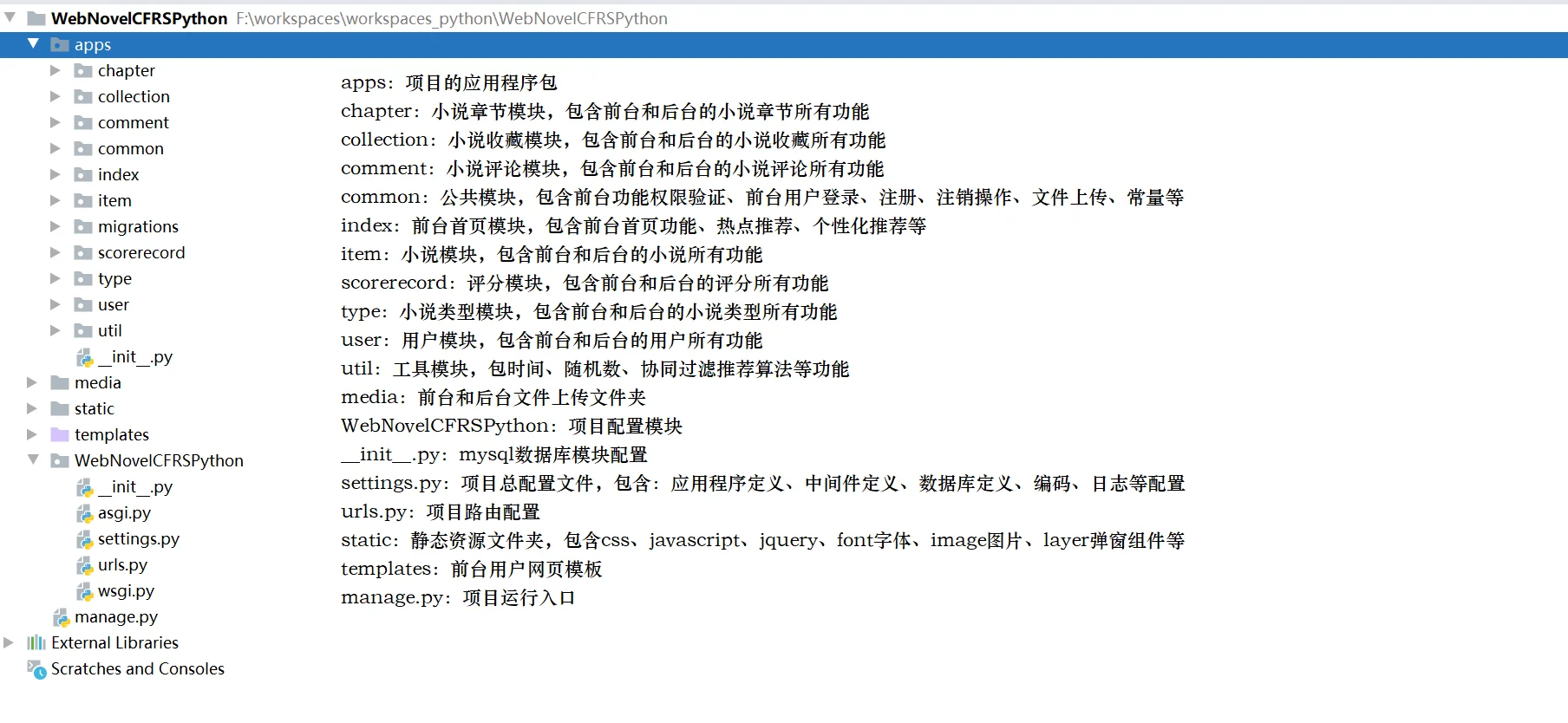This screenshot has width=1568, height=723.
Task: Expand the scorerecord folder arrow
Action: click(x=56, y=252)
